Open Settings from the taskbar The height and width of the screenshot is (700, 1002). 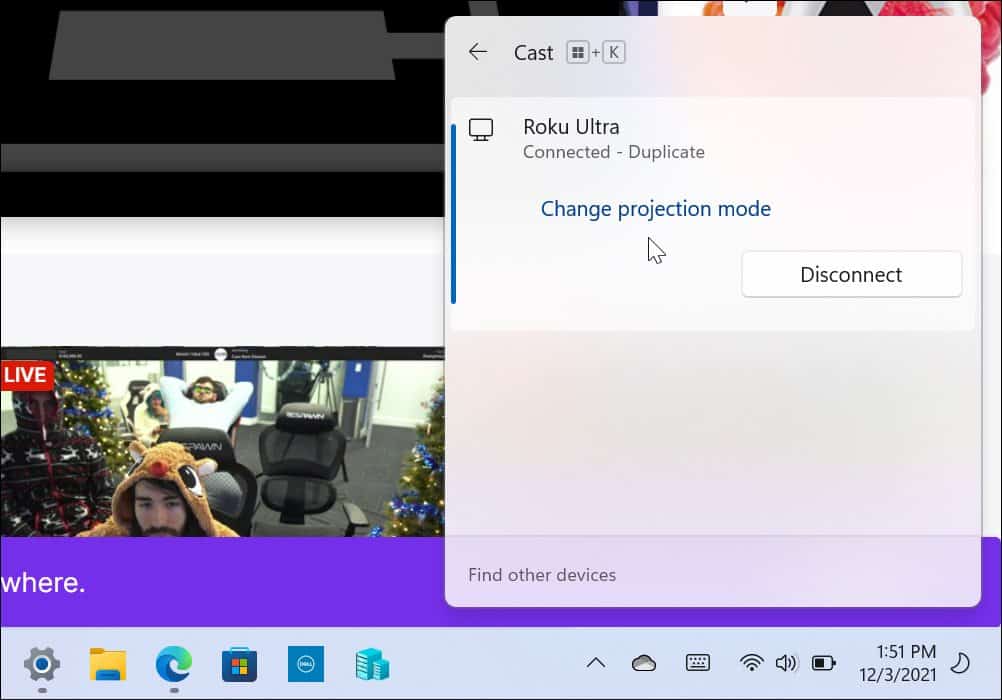tap(42, 665)
